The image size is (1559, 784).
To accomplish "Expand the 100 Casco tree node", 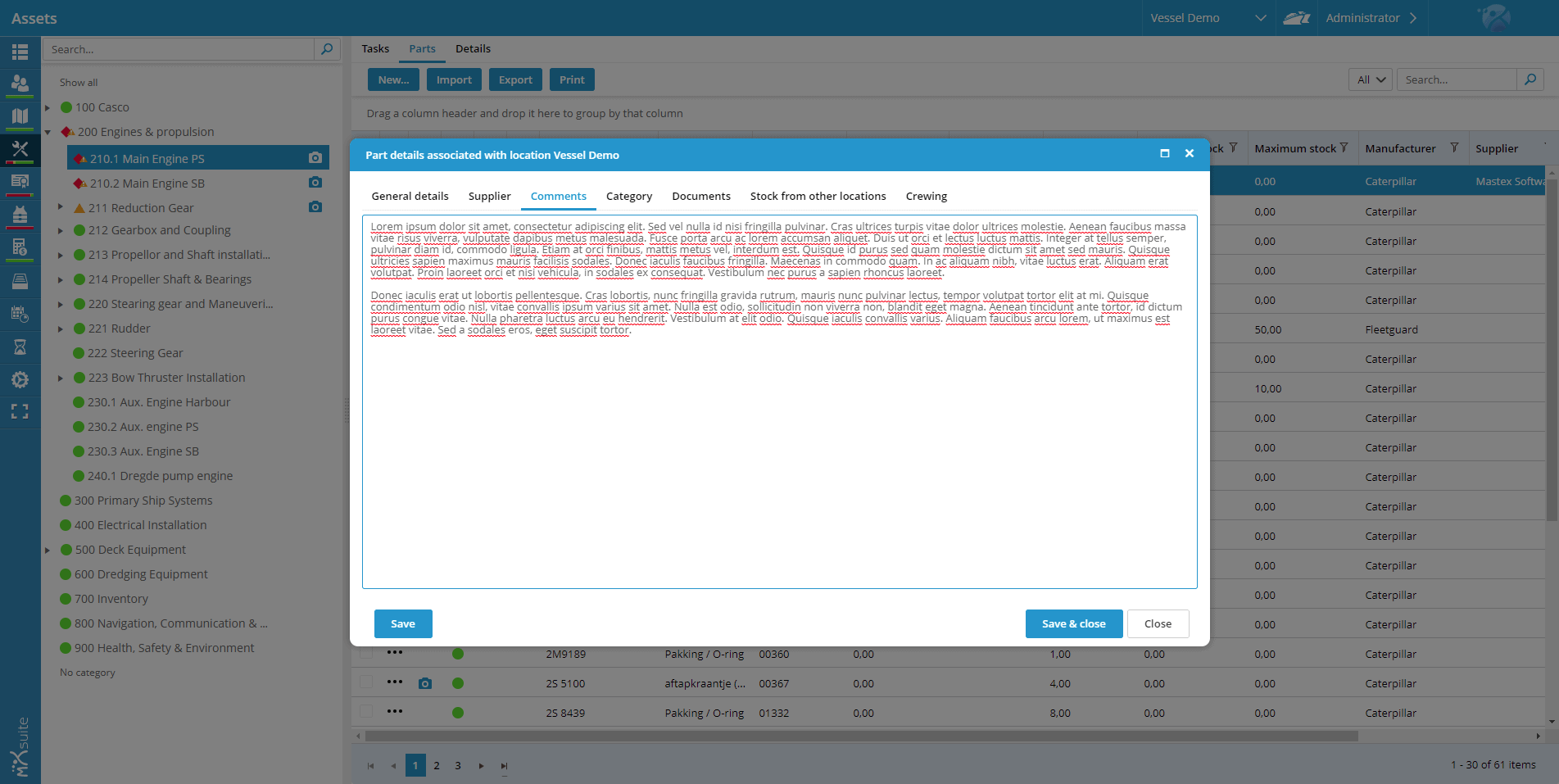I will [x=48, y=107].
